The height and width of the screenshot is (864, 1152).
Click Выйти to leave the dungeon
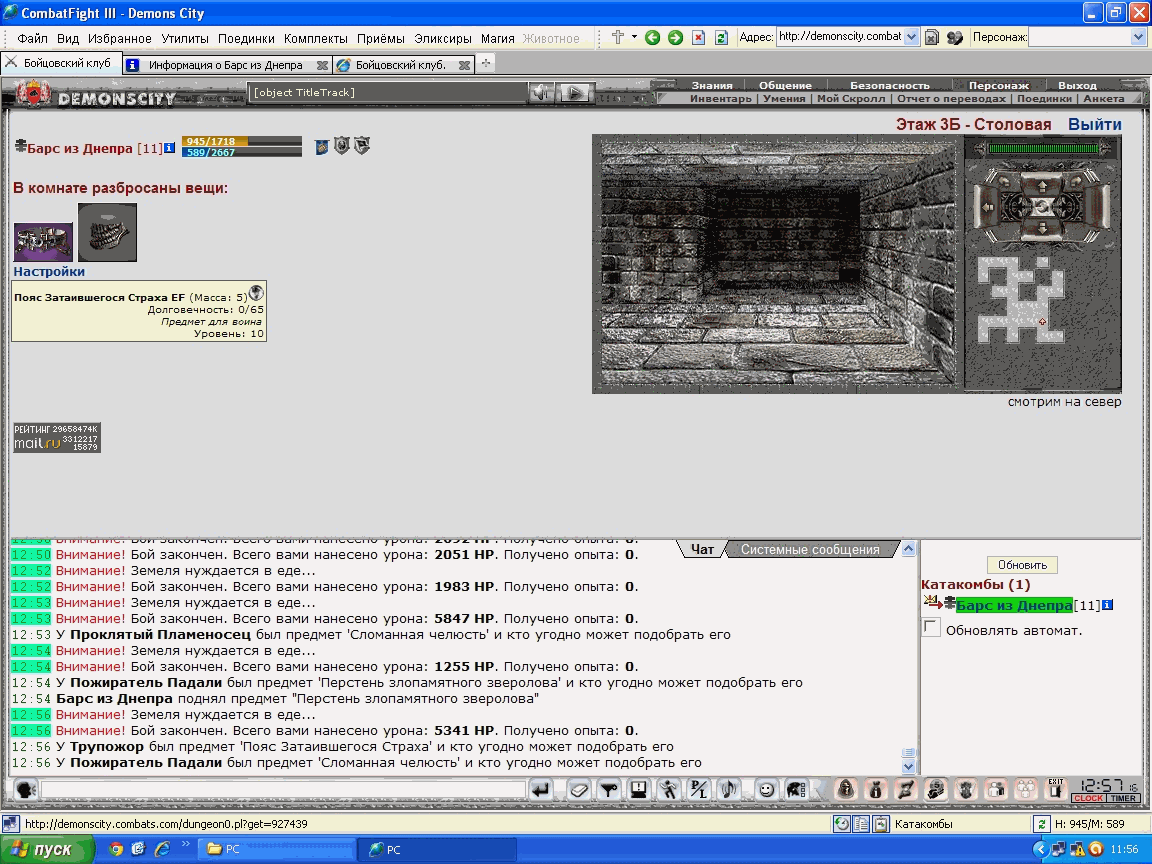[x=1095, y=124]
